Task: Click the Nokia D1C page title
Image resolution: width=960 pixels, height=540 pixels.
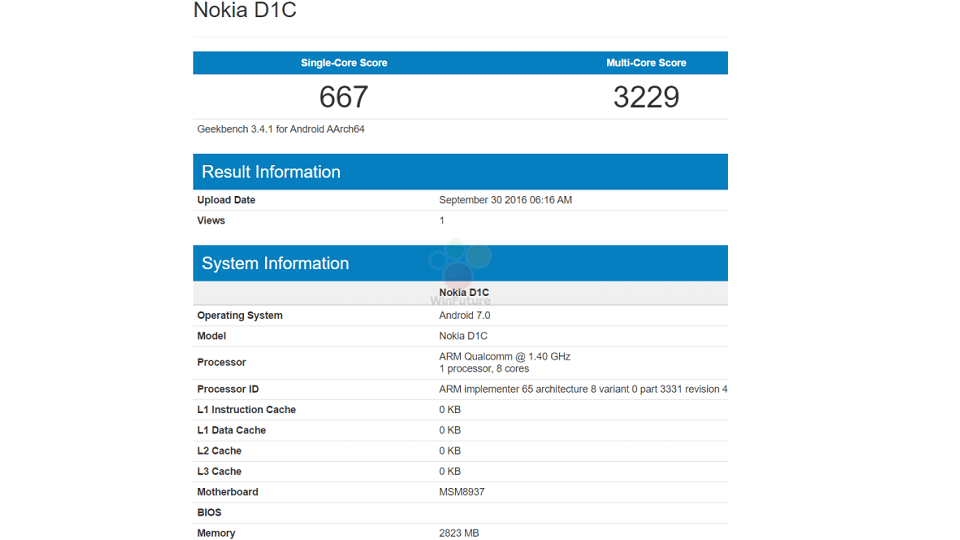Action: click(245, 10)
